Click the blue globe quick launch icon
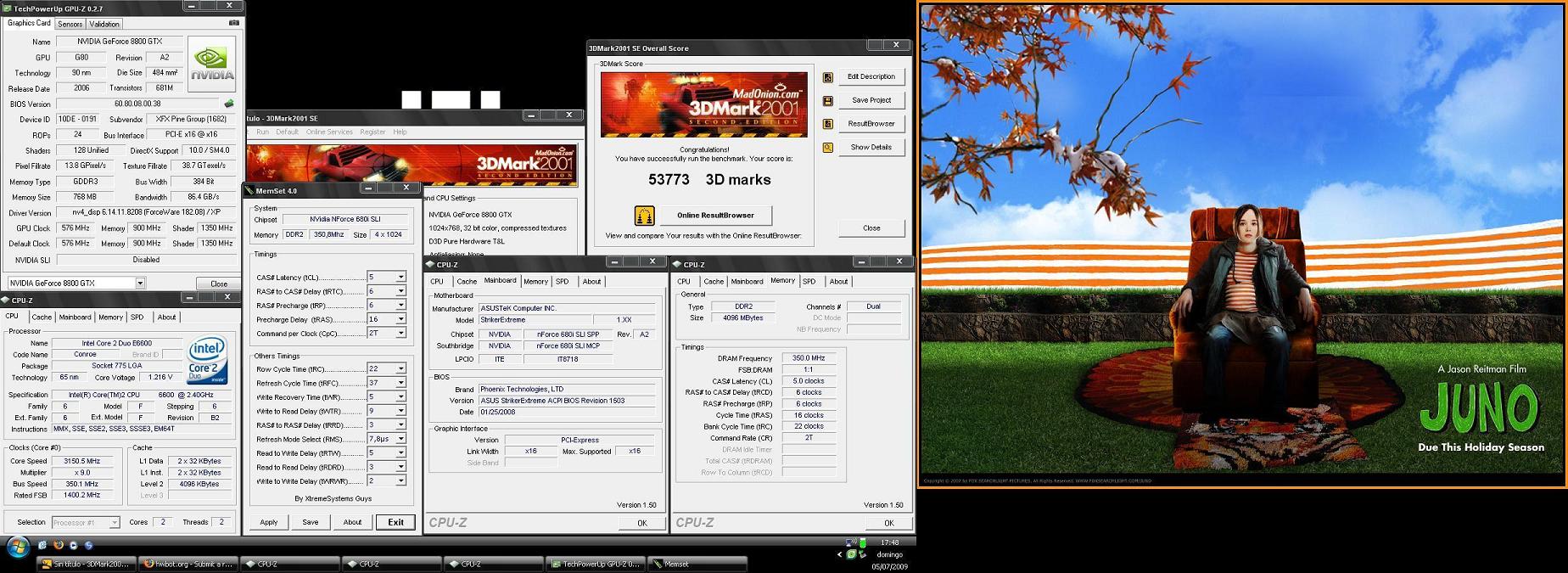 click(x=88, y=545)
